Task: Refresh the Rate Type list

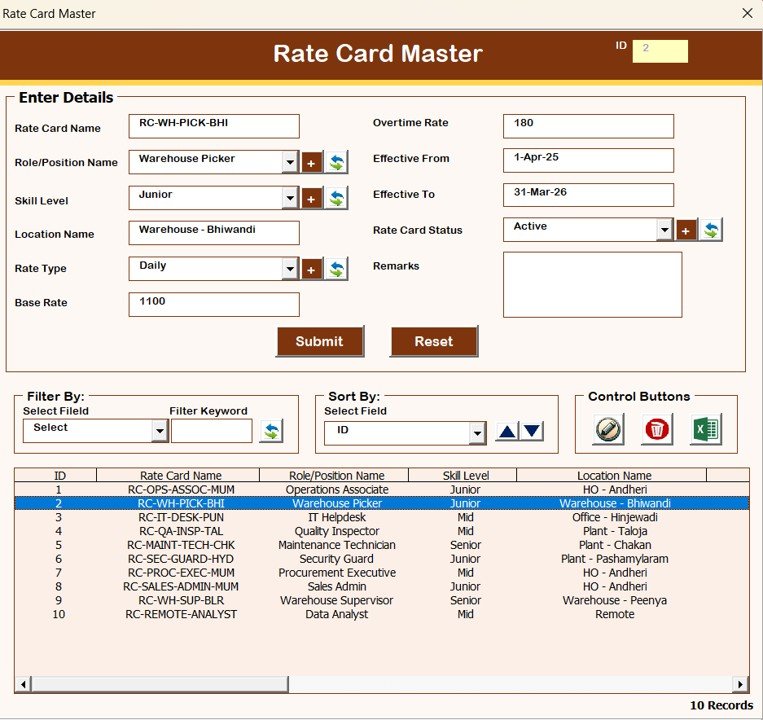Action: click(x=337, y=269)
